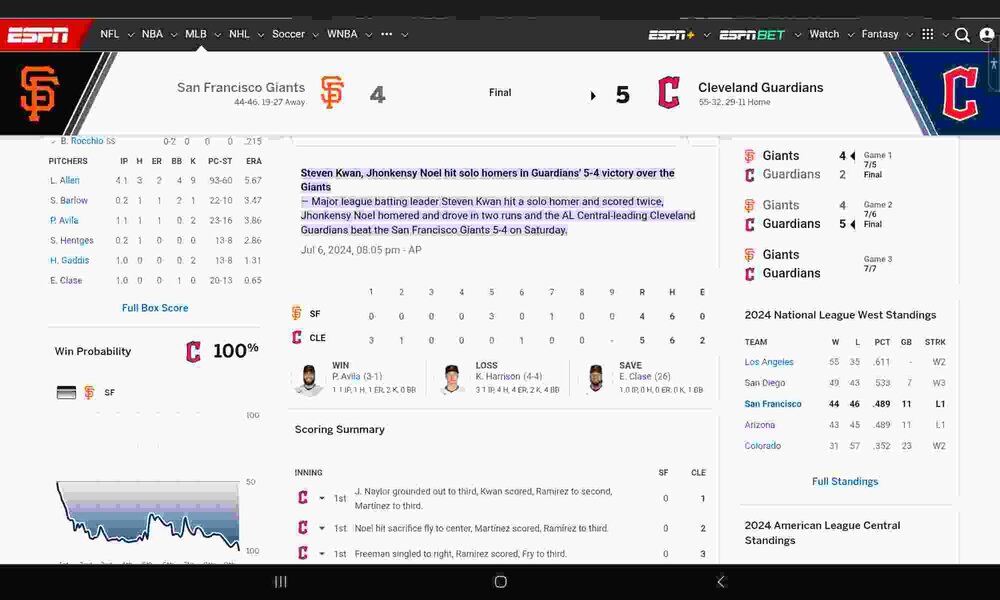Click the Giants logo in score header
This screenshot has height=600, width=1000.
(x=332, y=92)
